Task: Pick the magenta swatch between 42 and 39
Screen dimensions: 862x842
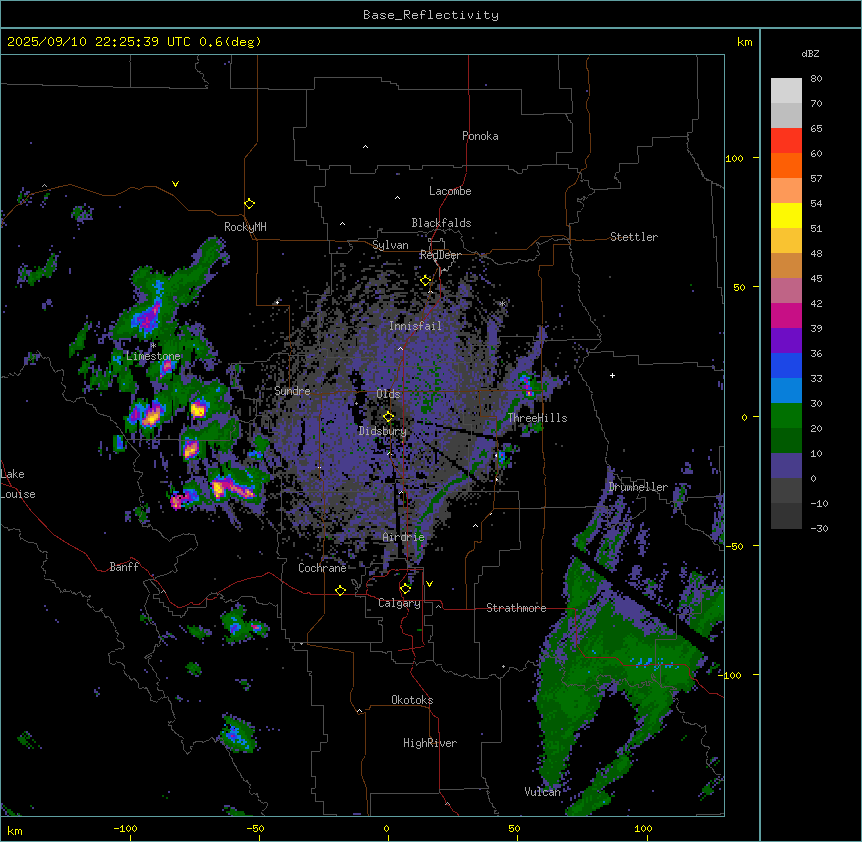Action: 786,315
